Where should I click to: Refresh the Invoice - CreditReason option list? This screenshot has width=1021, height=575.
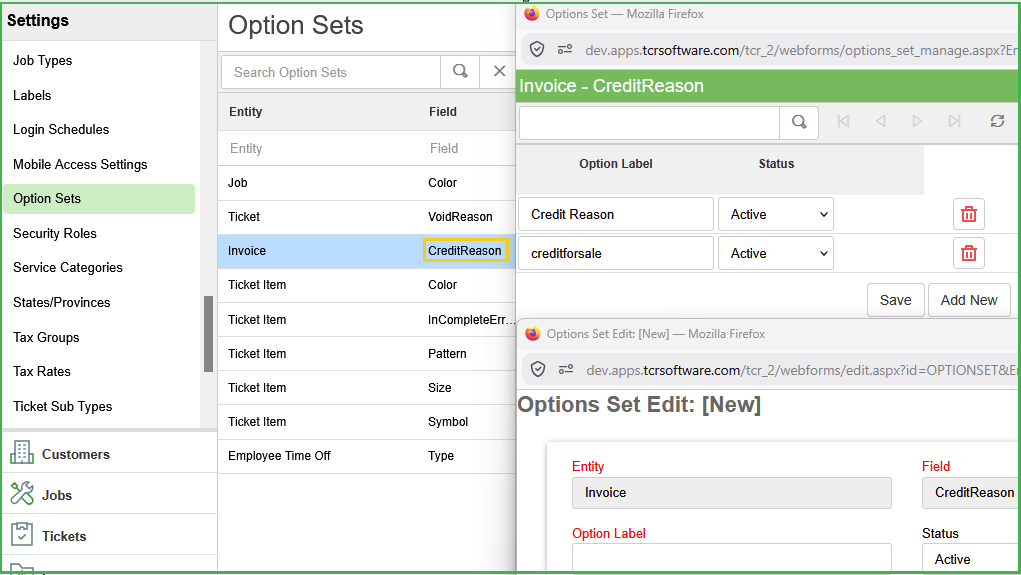997,121
